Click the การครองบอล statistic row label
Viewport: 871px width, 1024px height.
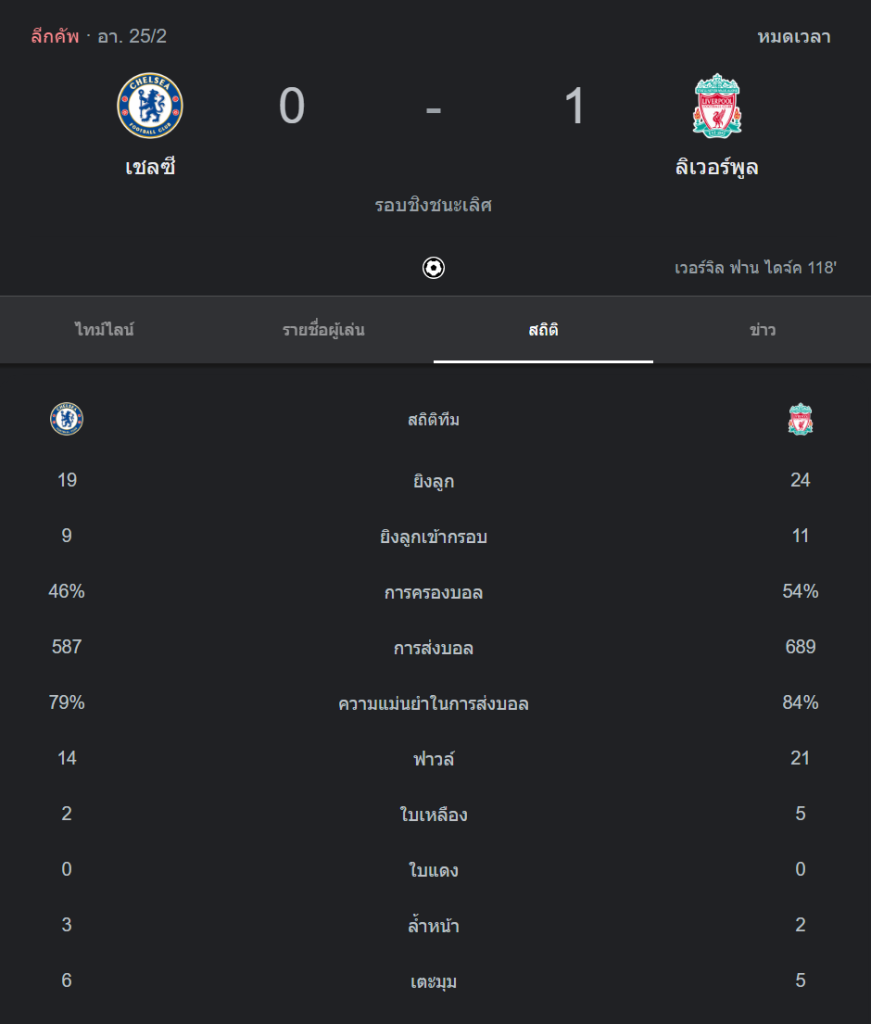coord(434,593)
